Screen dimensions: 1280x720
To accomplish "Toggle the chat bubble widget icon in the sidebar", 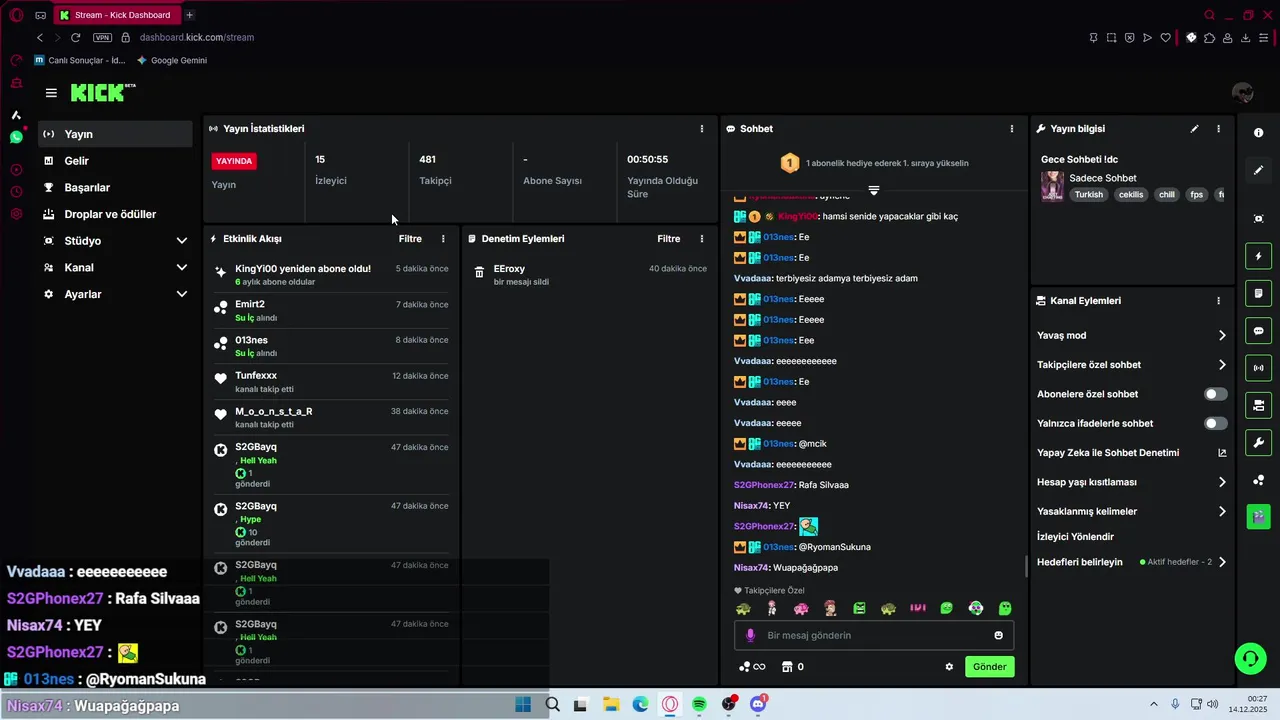I will 1258,331.
